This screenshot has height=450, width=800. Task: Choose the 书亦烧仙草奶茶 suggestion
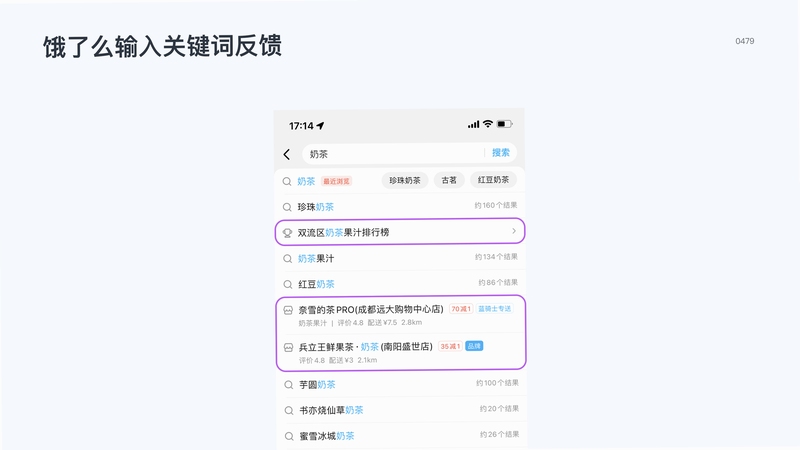coord(331,410)
